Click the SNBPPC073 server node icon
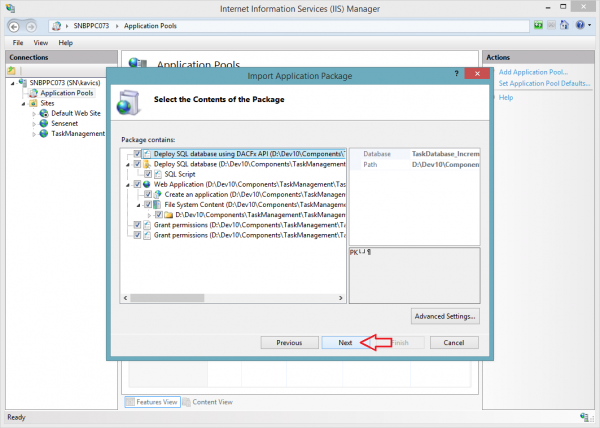Screen dimensions: 600x428 23,83
